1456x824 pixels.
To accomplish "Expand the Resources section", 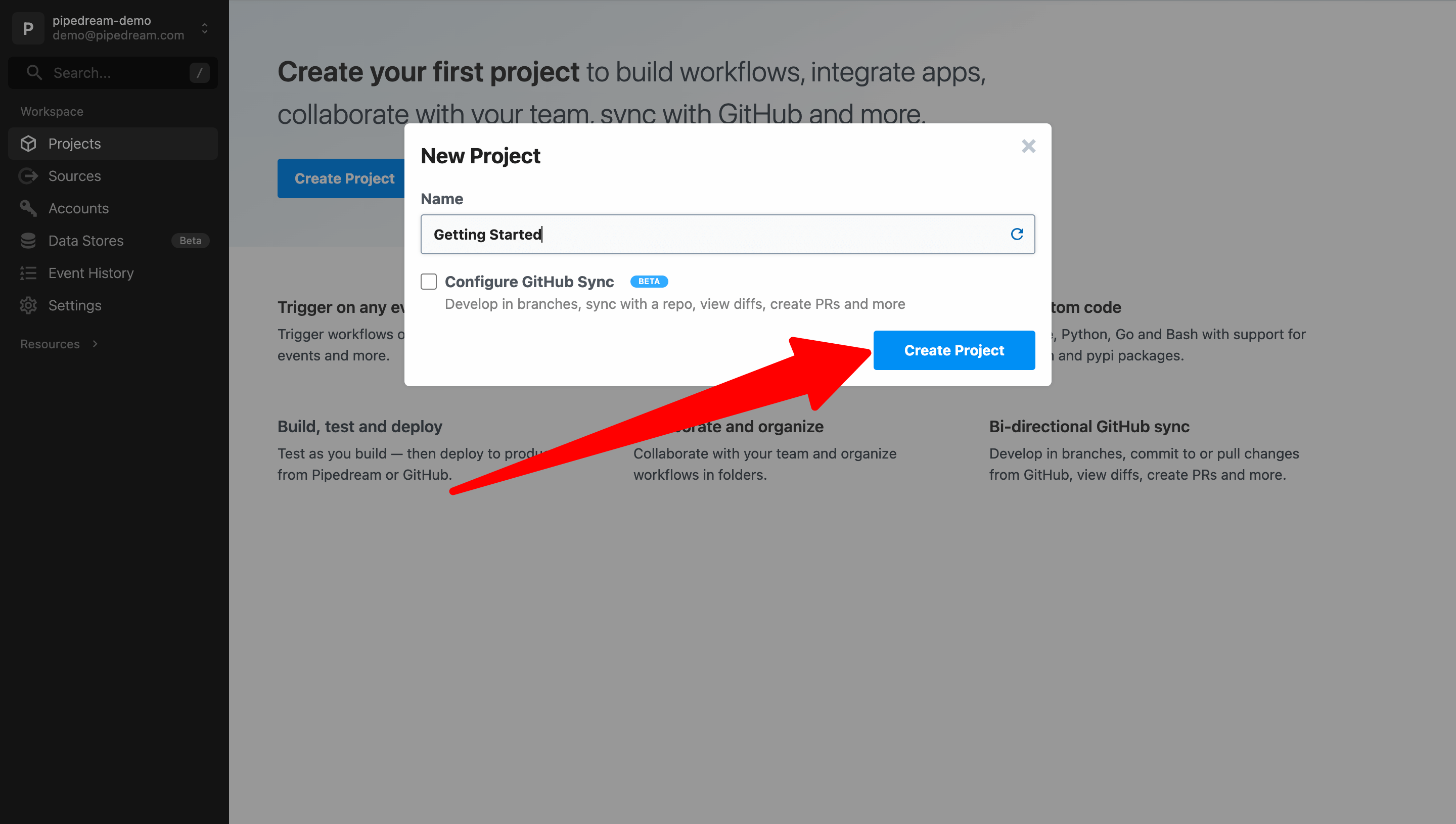I will [x=94, y=344].
